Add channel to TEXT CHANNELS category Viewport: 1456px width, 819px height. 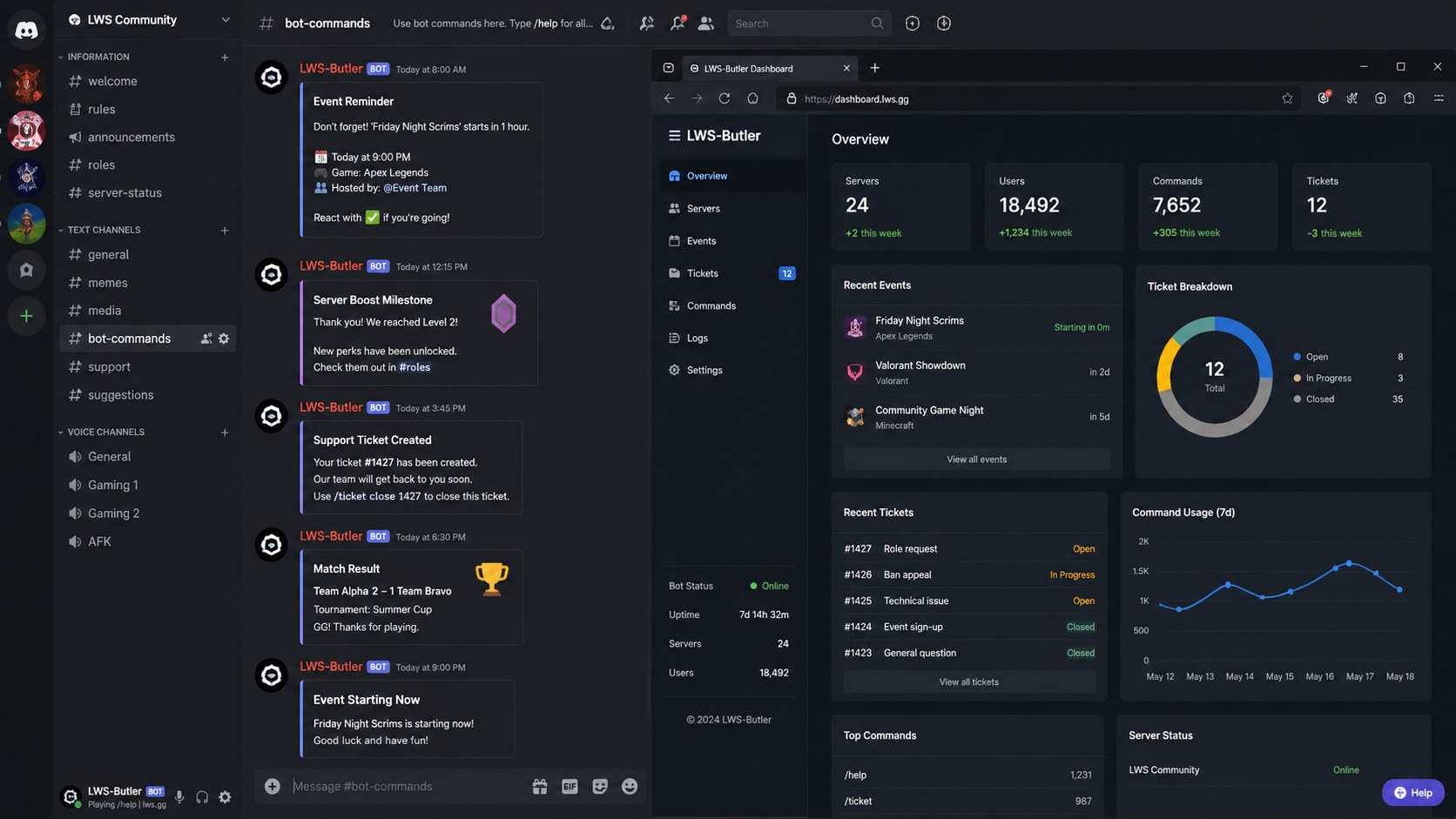coord(225,231)
